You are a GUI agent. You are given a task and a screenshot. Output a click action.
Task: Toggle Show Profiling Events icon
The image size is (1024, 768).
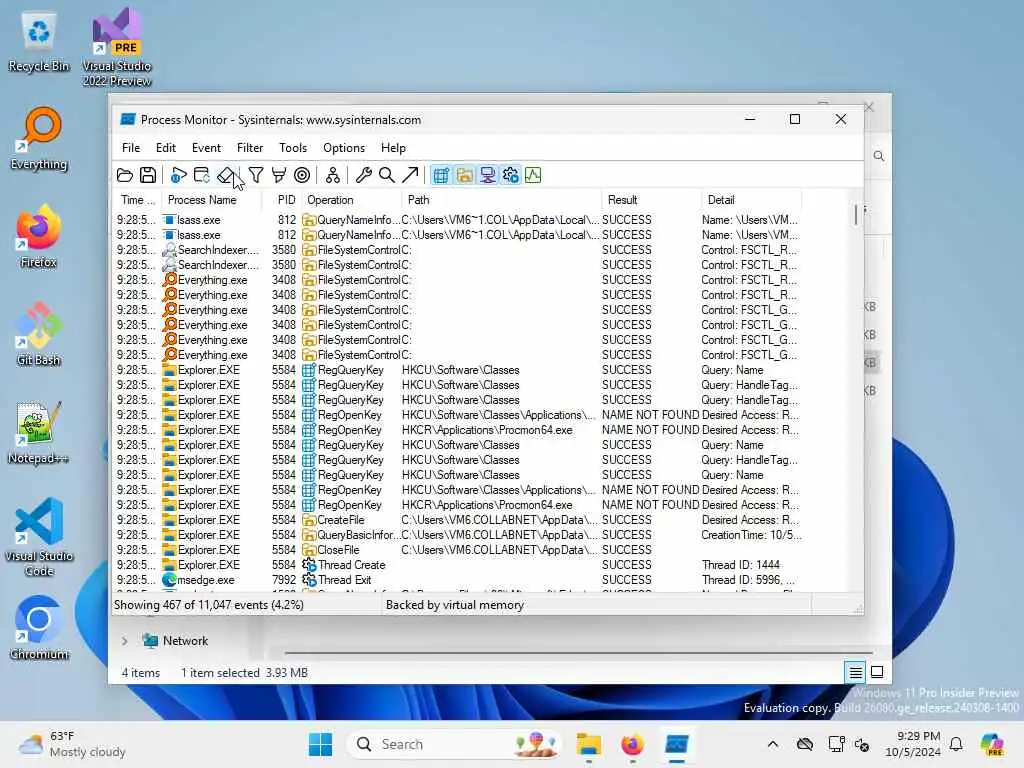pos(533,175)
